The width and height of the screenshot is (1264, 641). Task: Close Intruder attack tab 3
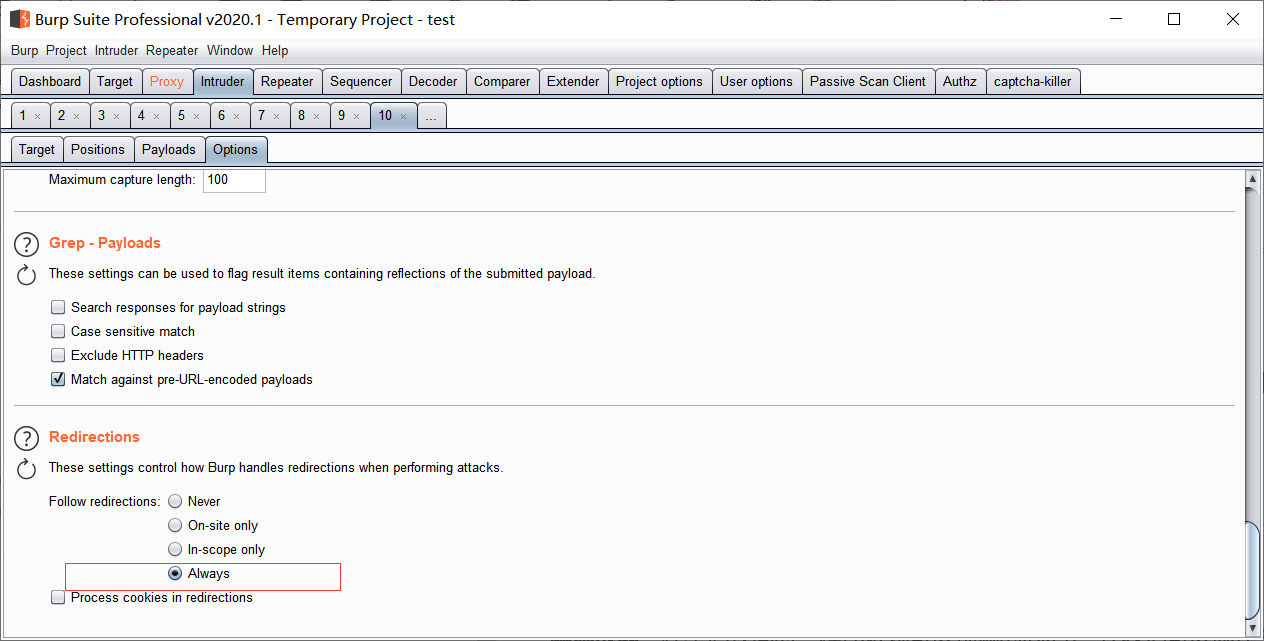(x=116, y=116)
